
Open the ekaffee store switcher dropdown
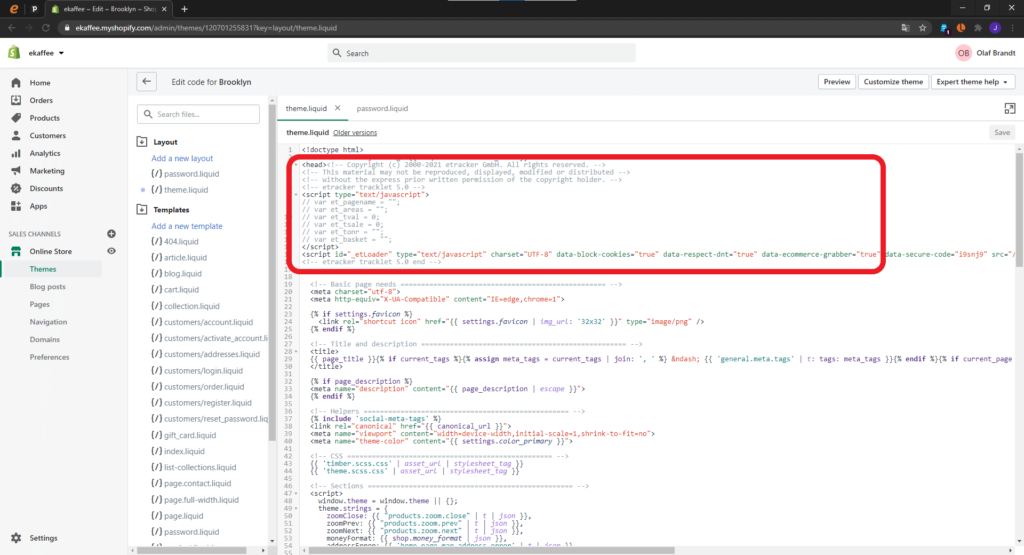[46, 53]
